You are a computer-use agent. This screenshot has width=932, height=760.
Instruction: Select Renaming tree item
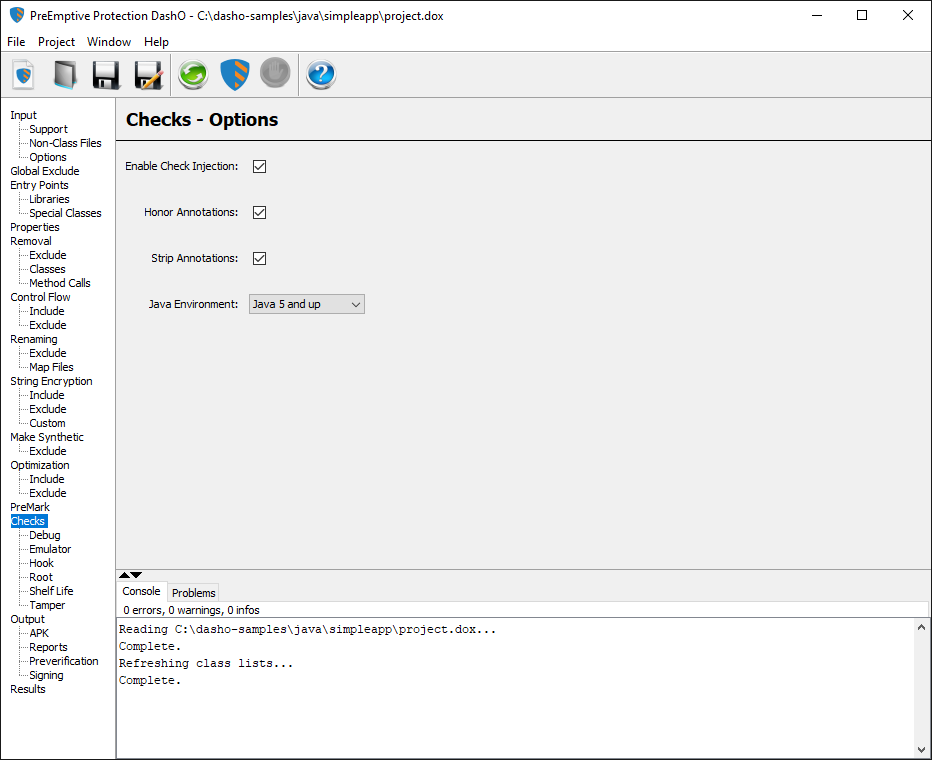click(34, 339)
